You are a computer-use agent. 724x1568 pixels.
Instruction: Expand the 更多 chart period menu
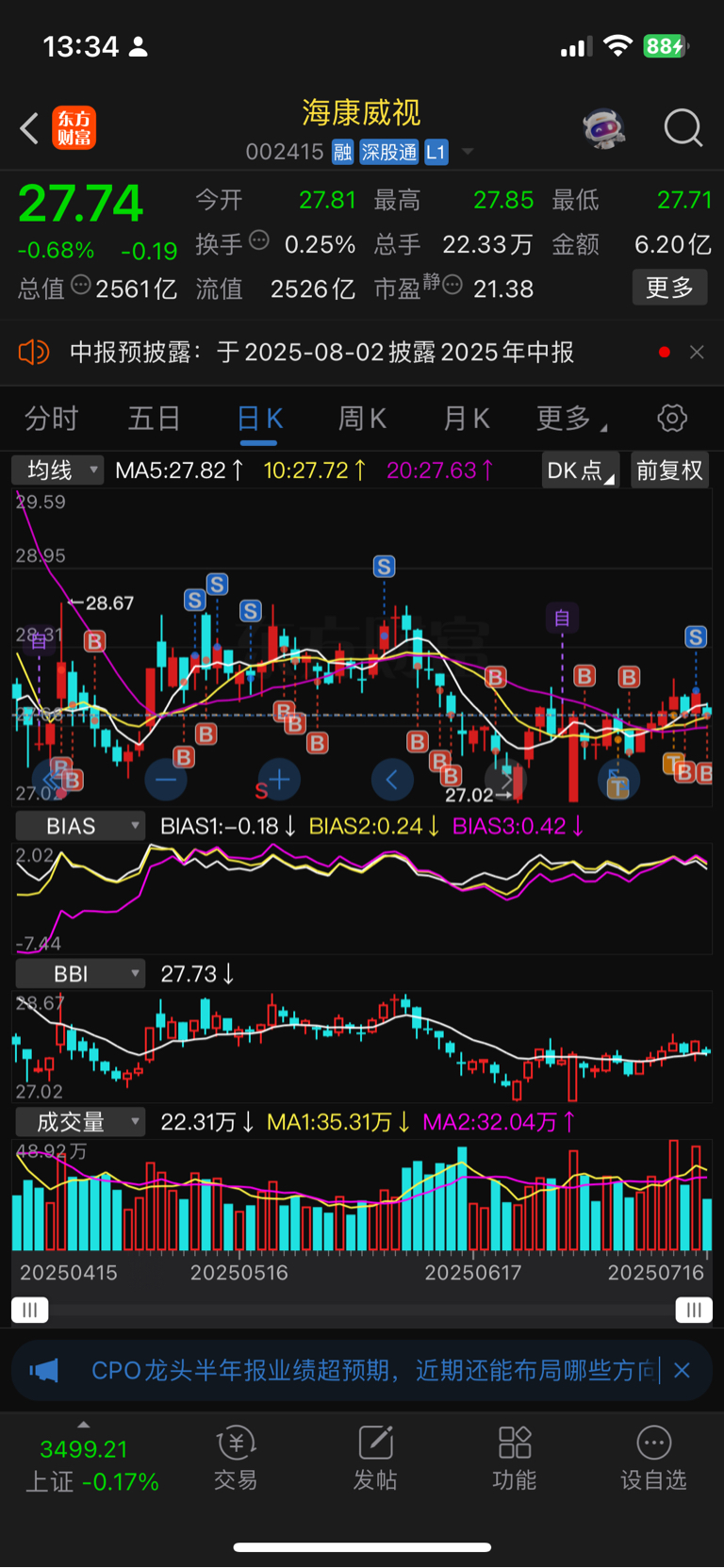tap(570, 419)
